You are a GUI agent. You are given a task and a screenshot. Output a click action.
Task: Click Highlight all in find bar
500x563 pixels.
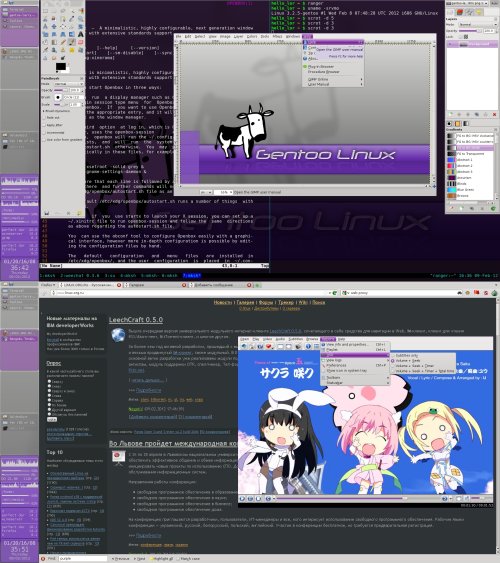pyautogui.click(x=161, y=559)
